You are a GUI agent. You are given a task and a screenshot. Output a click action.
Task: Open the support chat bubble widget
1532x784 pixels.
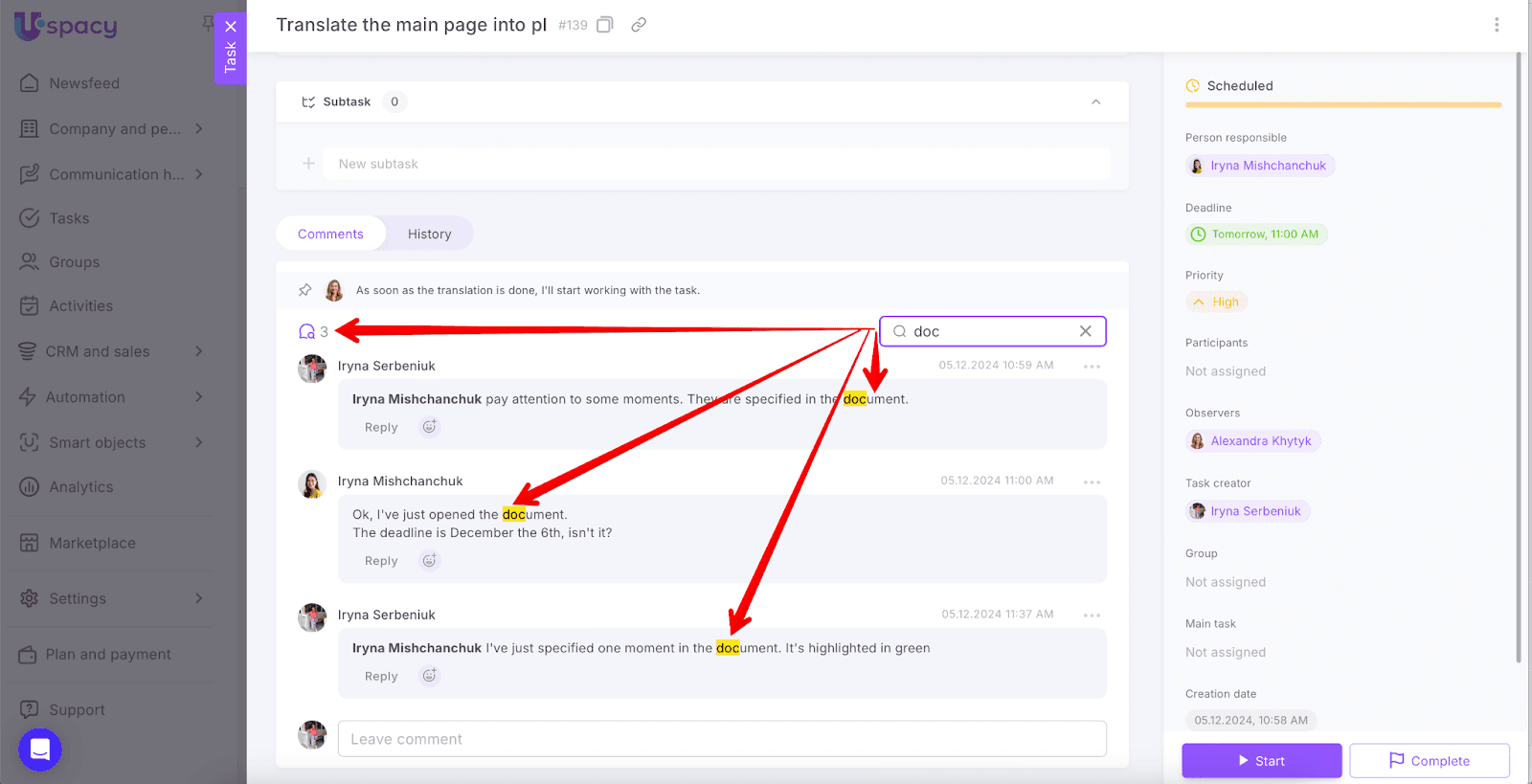[40, 750]
